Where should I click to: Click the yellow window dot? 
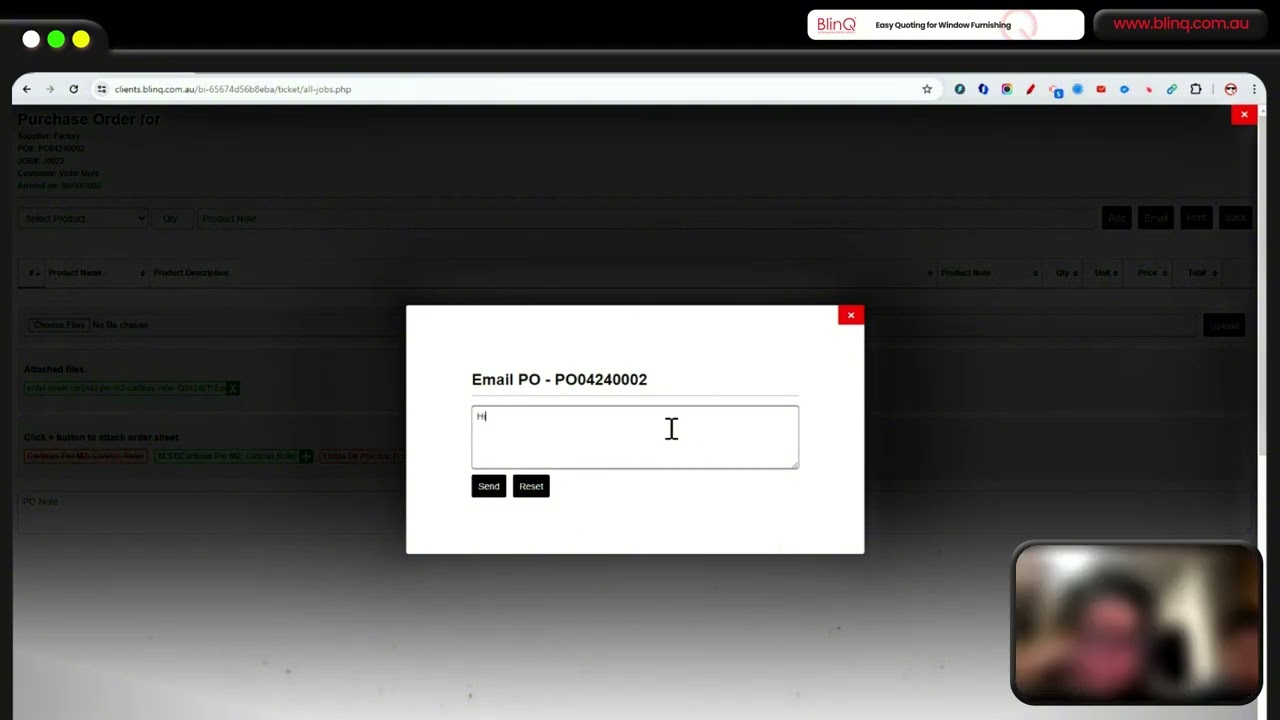pyautogui.click(x=81, y=39)
